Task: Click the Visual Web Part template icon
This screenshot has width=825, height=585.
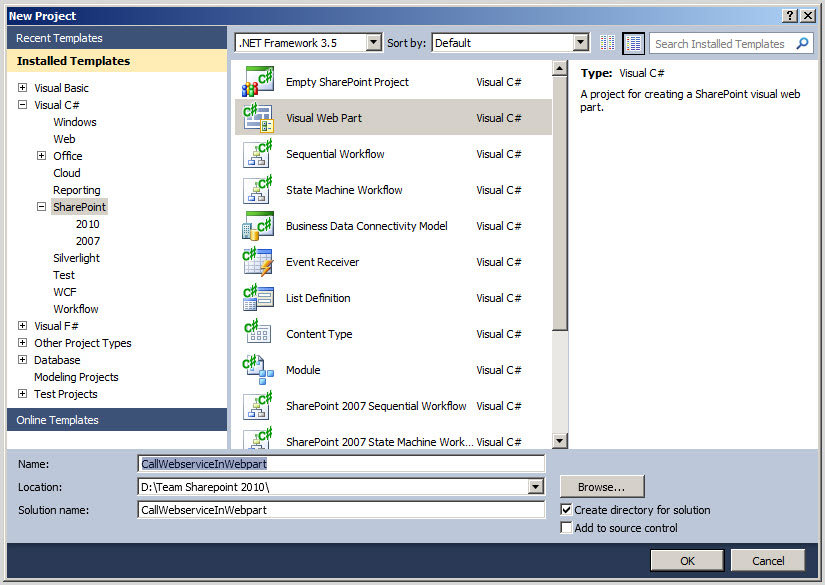Action: [257, 118]
